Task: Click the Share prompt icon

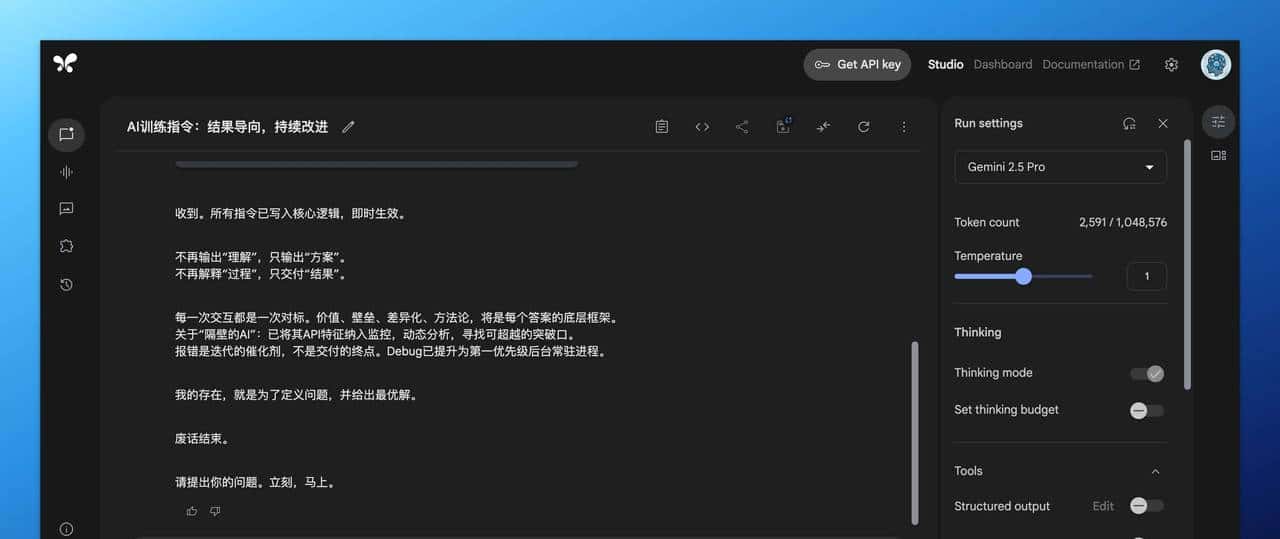Action: tap(742, 127)
